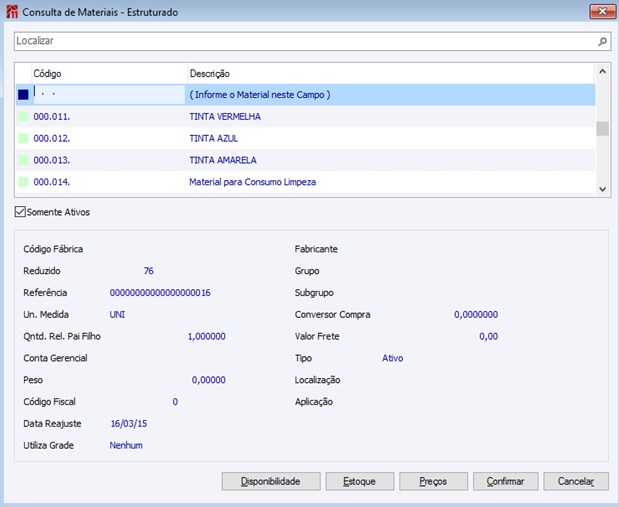Click the green marker beside 000.011.
Image resolution: width=619 pixels, height=507 pixels.
pyautogui.click(x=23, y=116)
